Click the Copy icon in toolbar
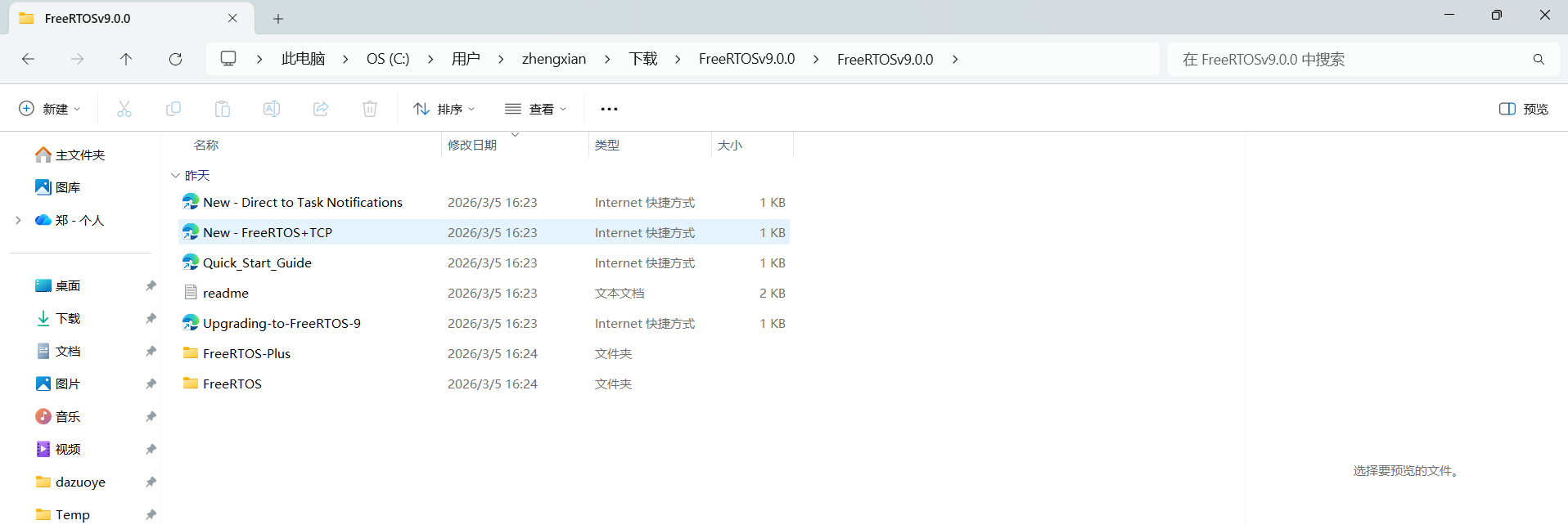1568x525 pixels. click(173, 109)
